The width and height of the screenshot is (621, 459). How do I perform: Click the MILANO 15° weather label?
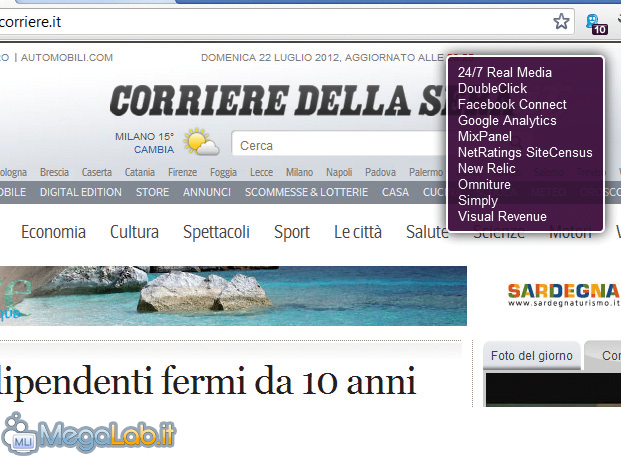(145, 137)
